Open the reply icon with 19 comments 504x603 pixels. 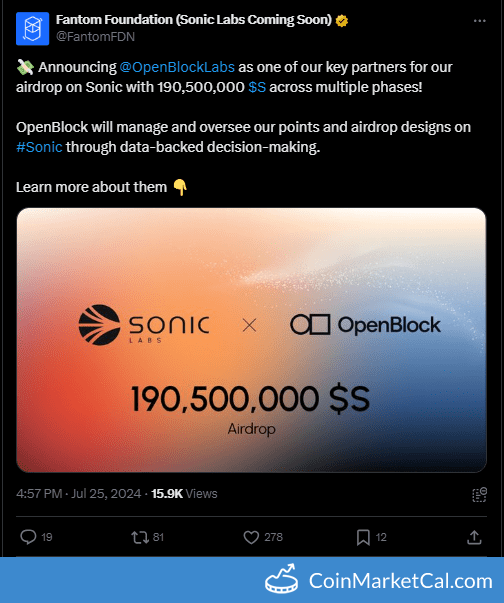(28, 537)
